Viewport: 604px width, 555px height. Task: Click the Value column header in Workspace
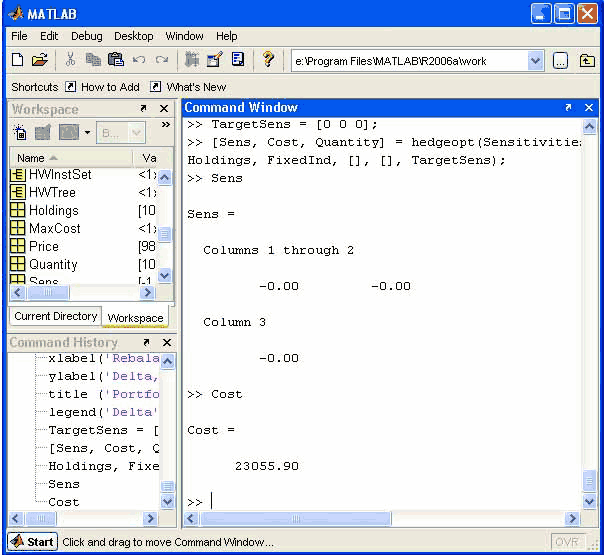point(149,158)
